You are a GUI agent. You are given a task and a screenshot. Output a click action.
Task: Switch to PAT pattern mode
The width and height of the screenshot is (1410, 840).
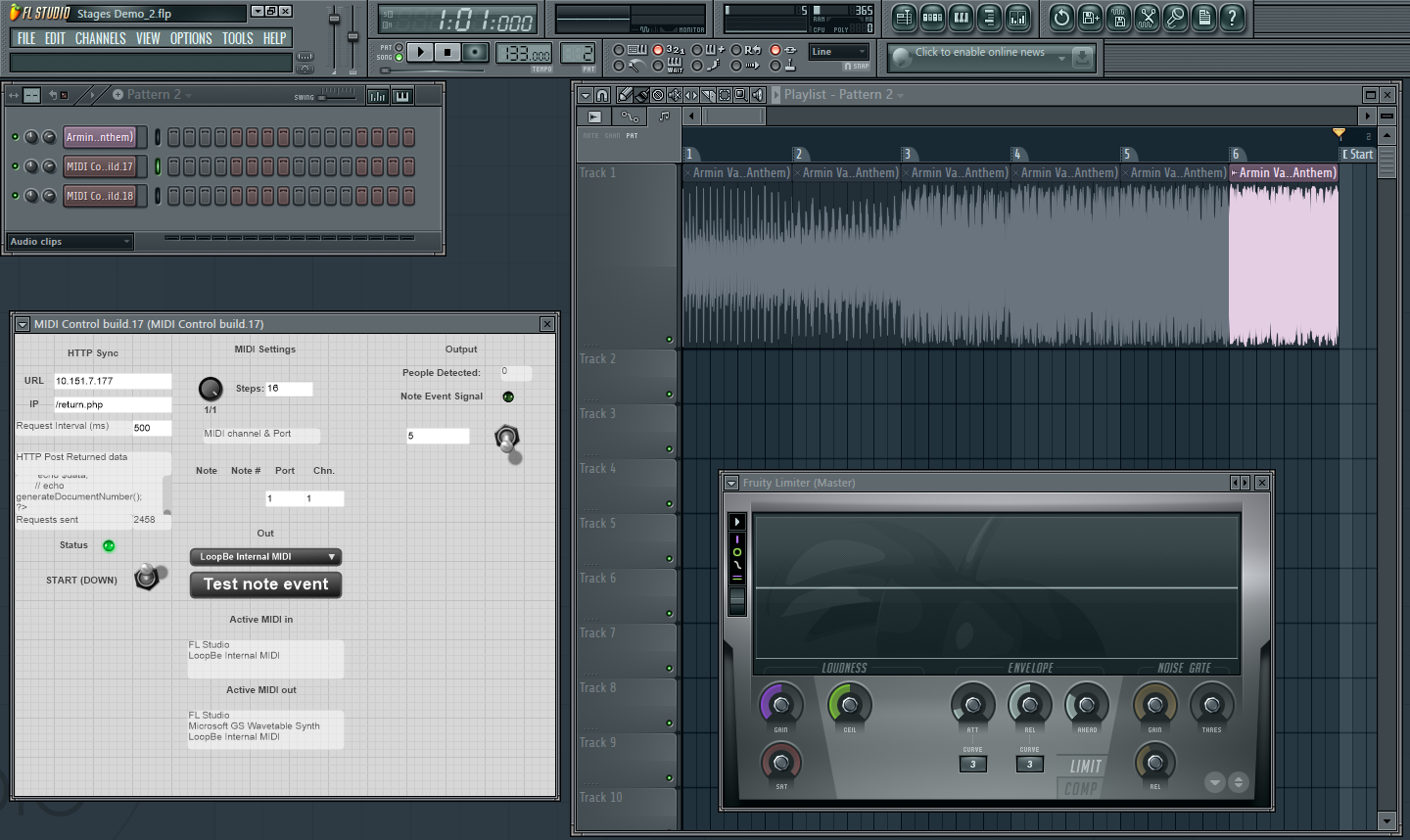tap(399, 47)
